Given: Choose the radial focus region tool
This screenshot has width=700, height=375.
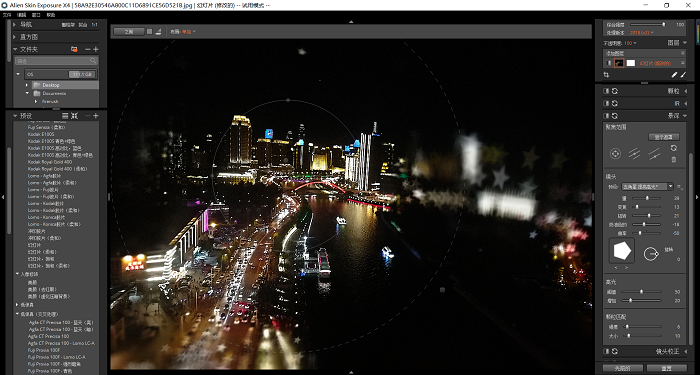Looking at the screenshot, I should (616, 154).
